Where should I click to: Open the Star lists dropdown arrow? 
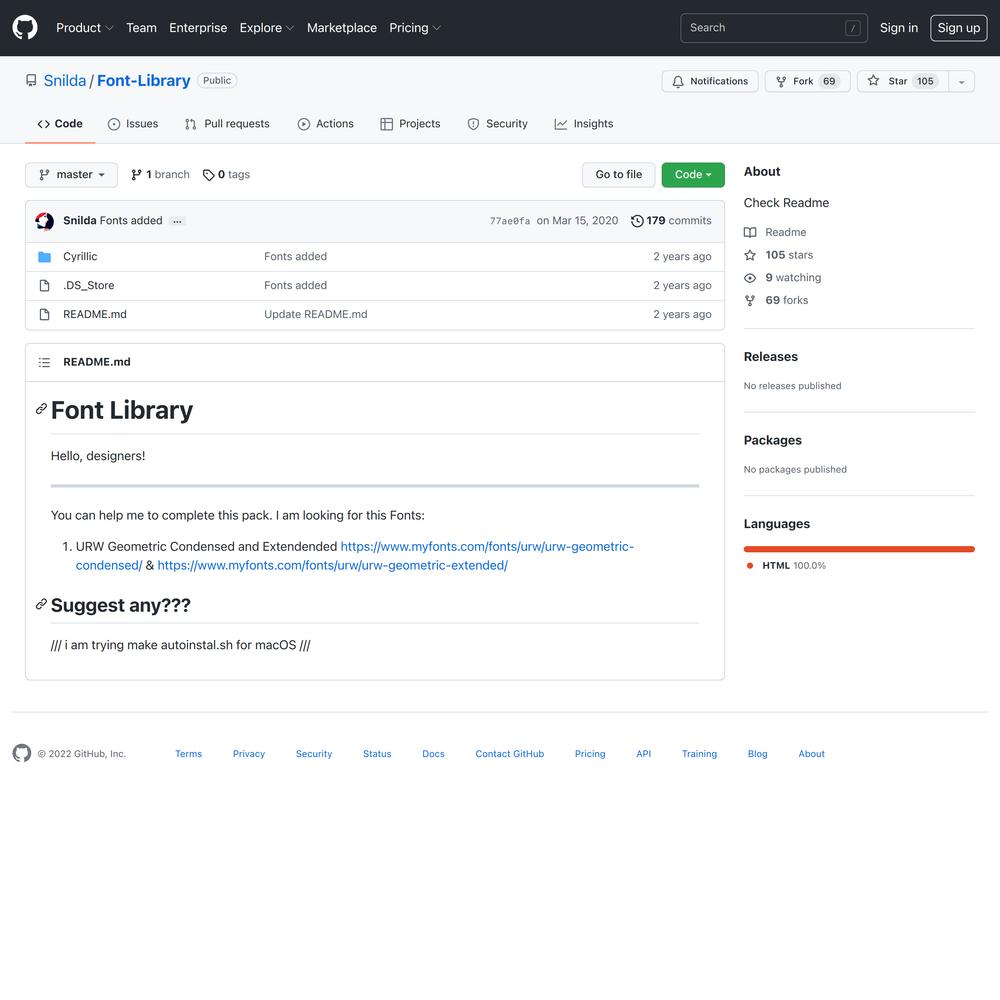(x=961, y=81)
